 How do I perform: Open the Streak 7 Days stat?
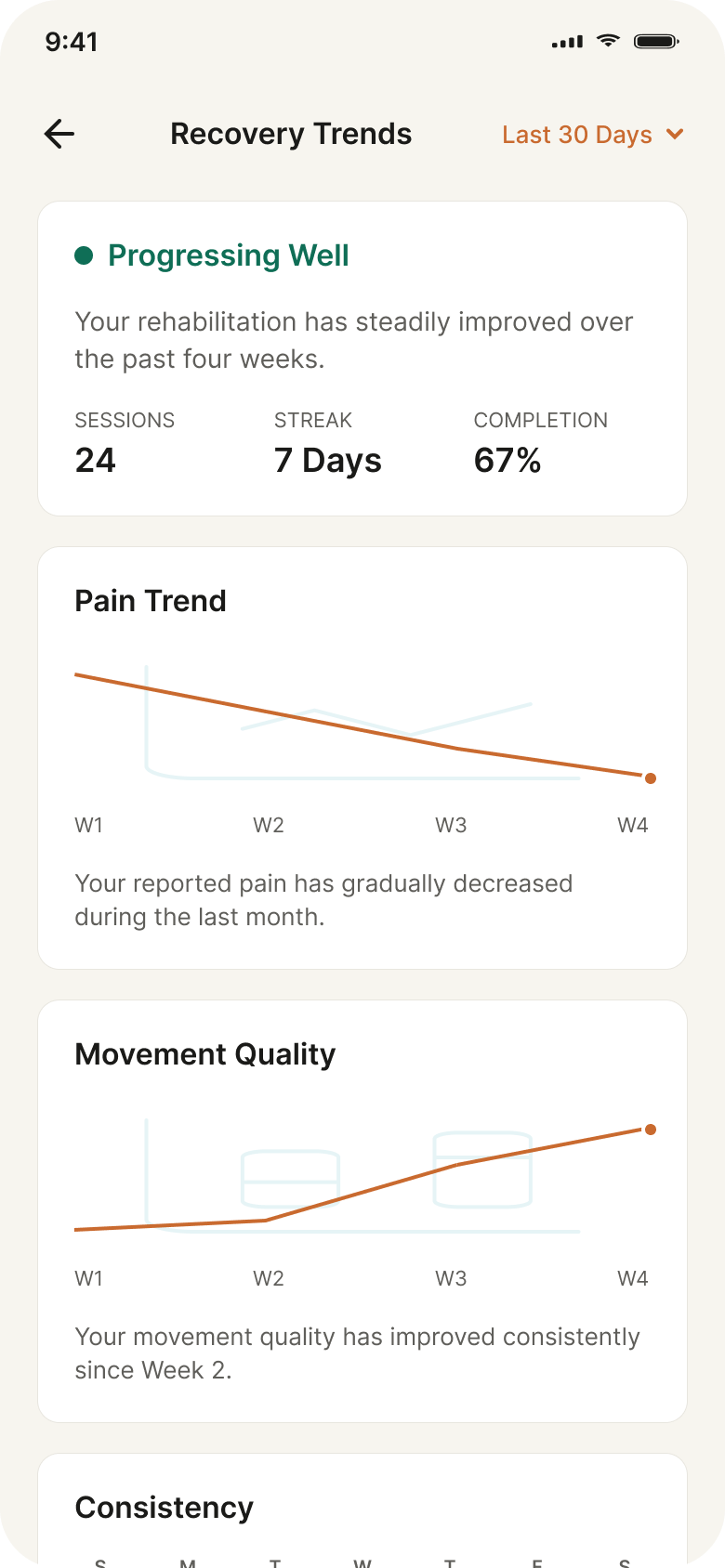click(x=328, y=444)
